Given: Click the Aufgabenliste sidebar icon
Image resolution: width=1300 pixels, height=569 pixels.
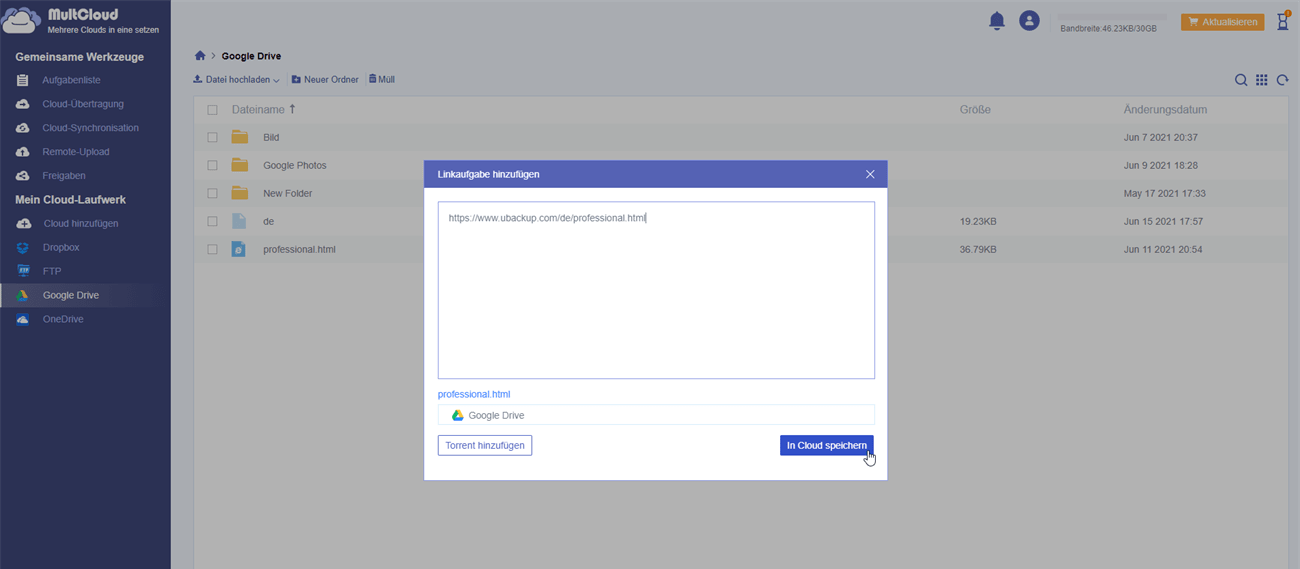Looking at the screenshot, I should [x=23, y=80].
